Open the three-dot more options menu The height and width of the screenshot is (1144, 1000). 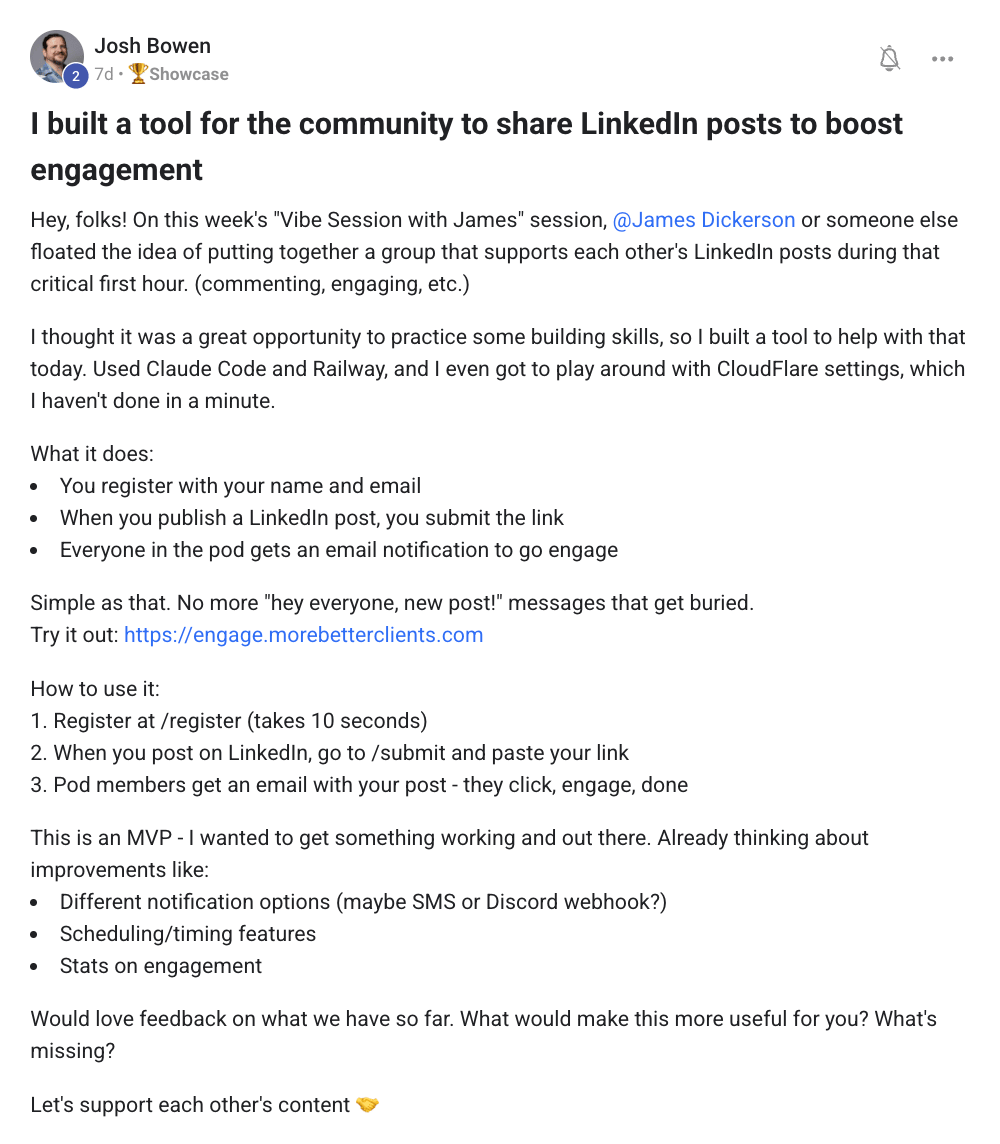pos(942,59)
